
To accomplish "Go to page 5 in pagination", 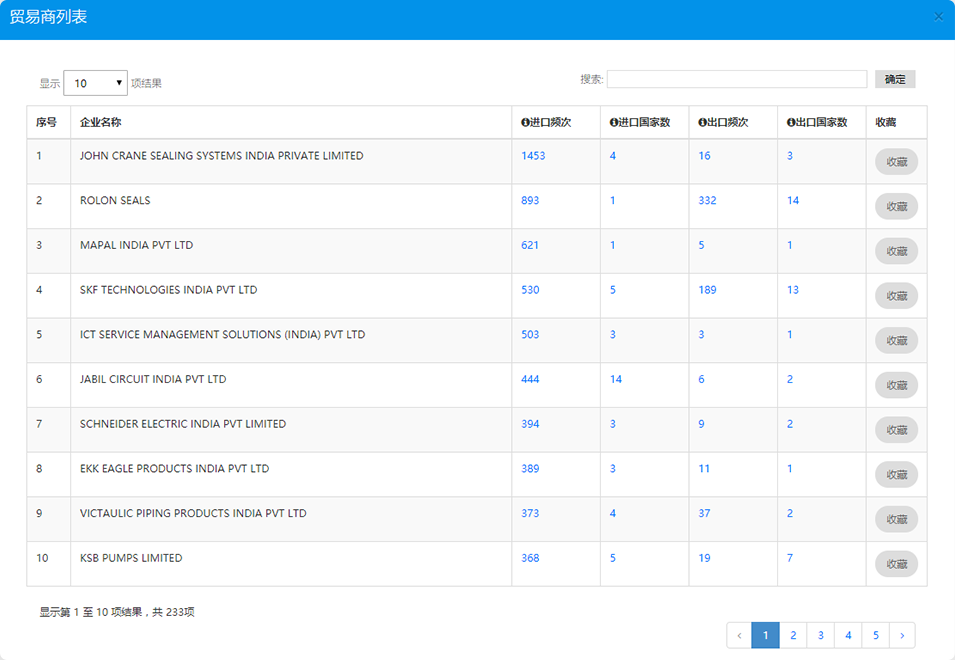I will 876,635.
